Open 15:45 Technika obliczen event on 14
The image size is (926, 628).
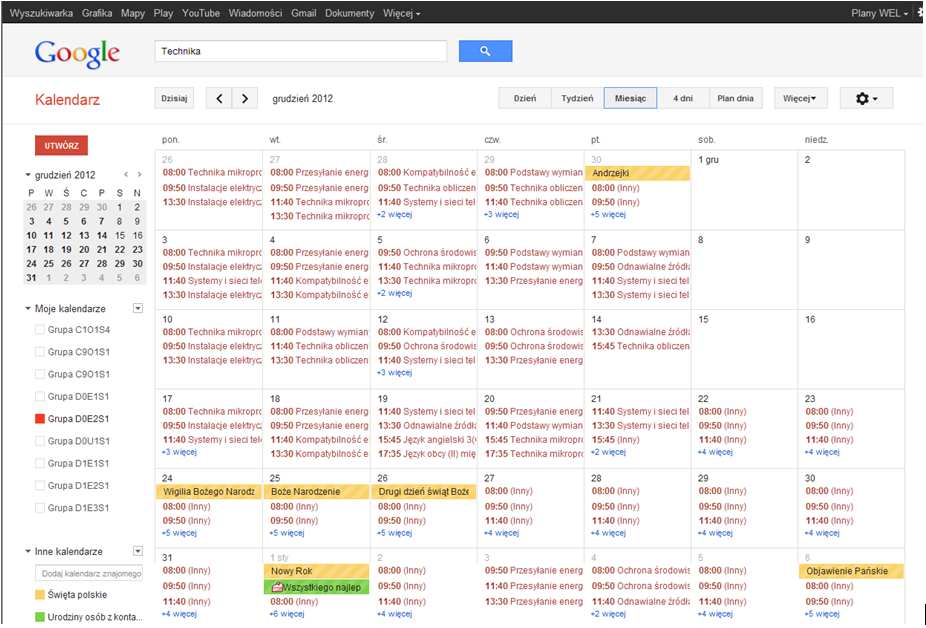tap(640, 346)
